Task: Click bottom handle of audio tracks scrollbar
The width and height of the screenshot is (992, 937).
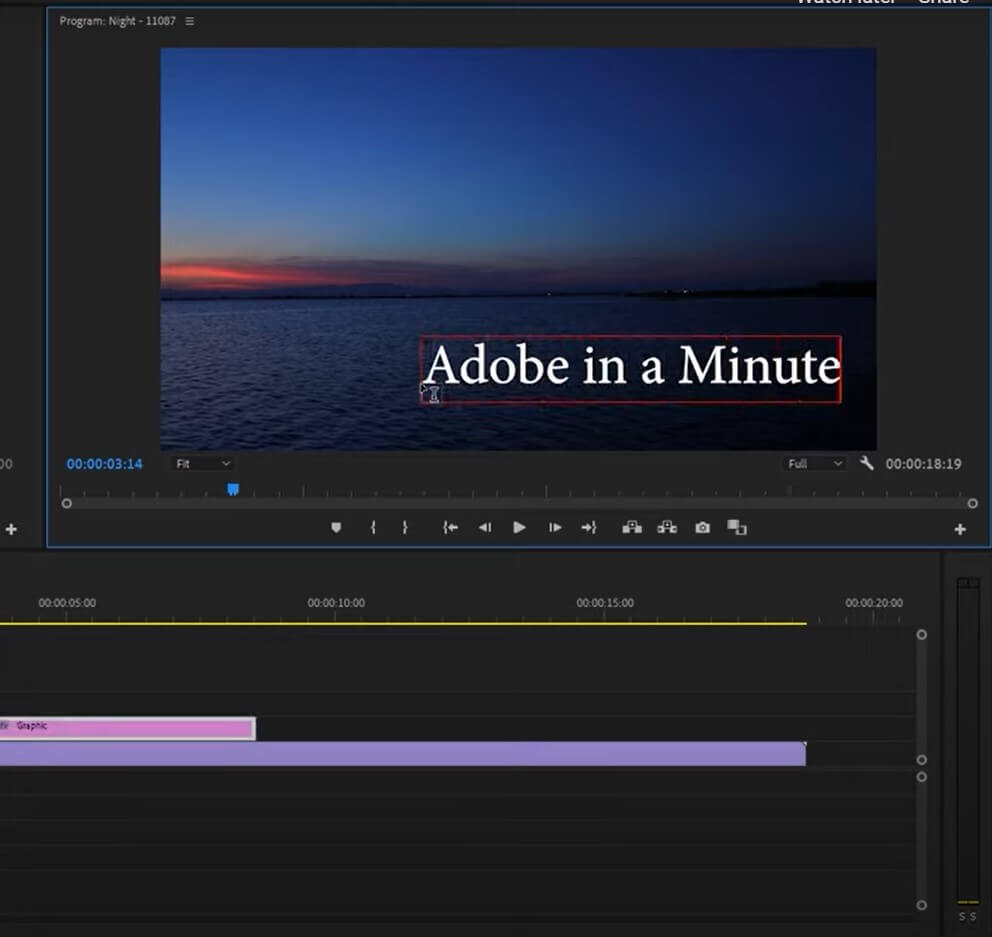Action: tap(922, 905)
